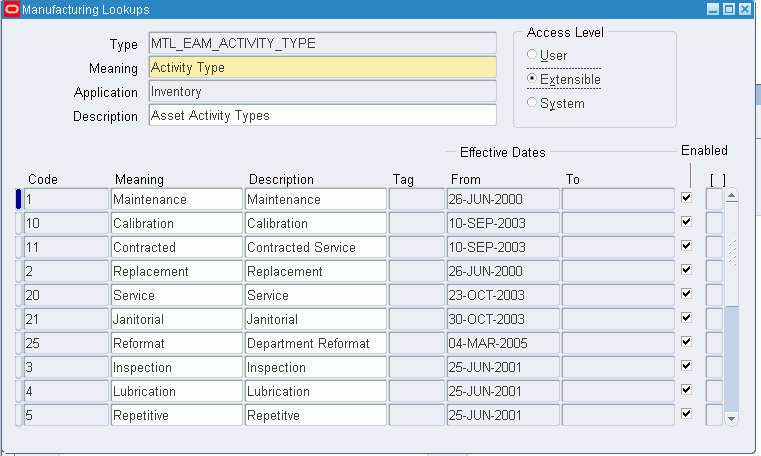Toggle Enabled checkbox for Calibration row
This screenshot has width=761, height=456.
coord(686,222)
